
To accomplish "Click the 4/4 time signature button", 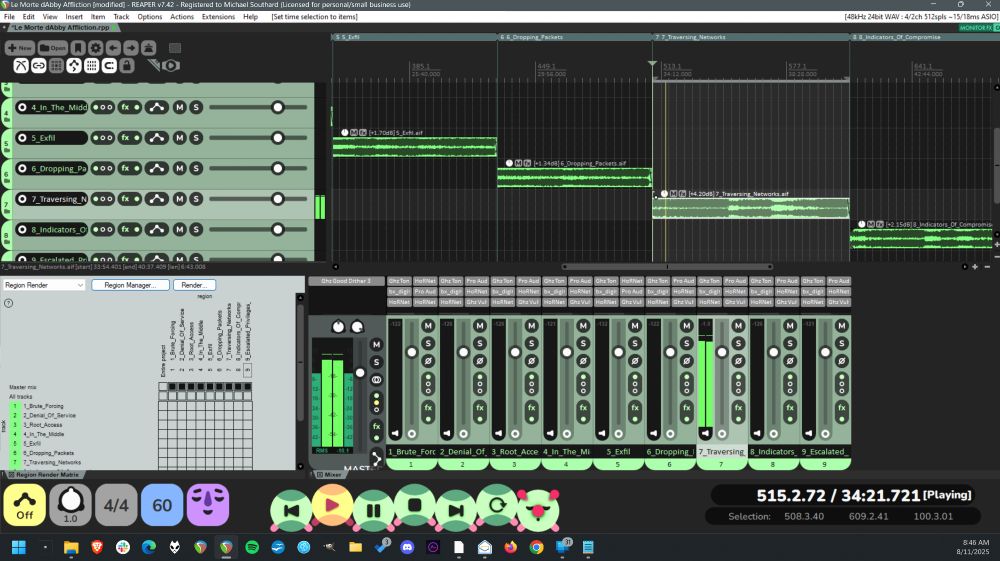I will click(x=116, y=505).
